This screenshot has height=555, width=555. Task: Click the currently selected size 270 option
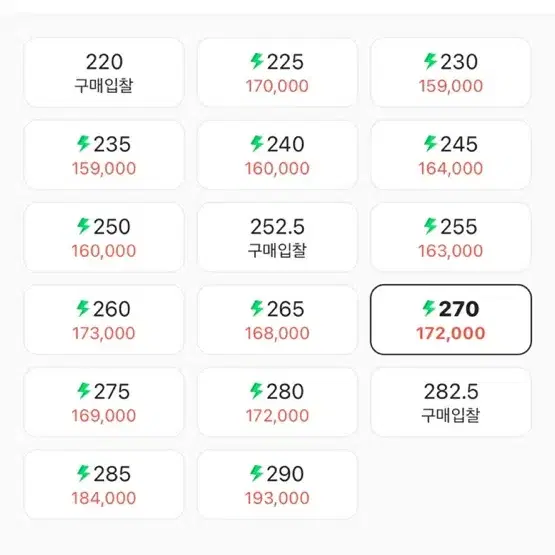(x=451, y=320)
